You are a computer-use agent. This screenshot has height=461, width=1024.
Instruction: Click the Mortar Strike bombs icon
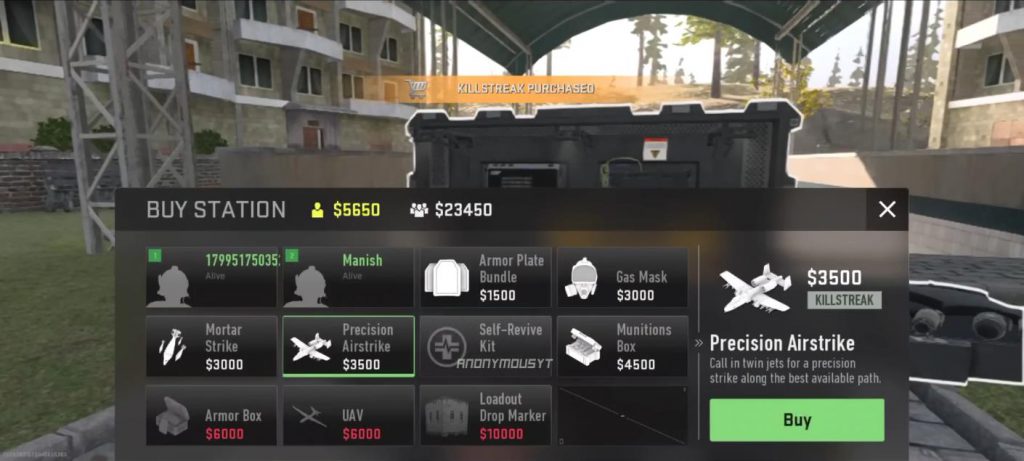(x=172, y=347)
